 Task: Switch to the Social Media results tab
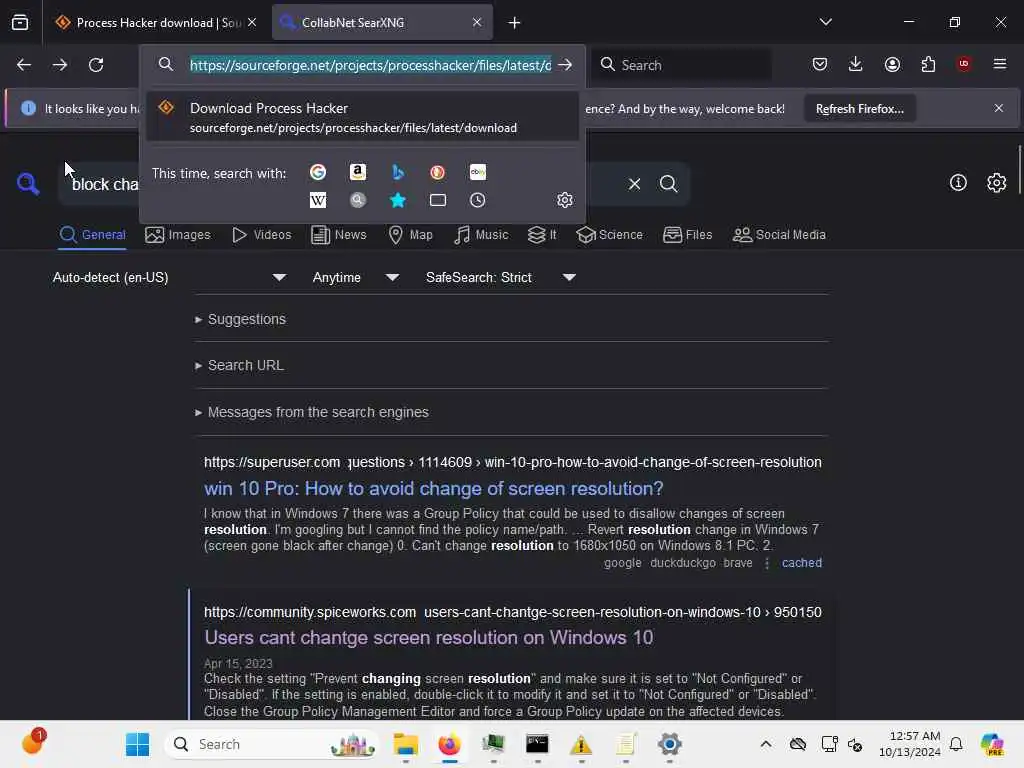pyautogui.click(x=779, y=235)
